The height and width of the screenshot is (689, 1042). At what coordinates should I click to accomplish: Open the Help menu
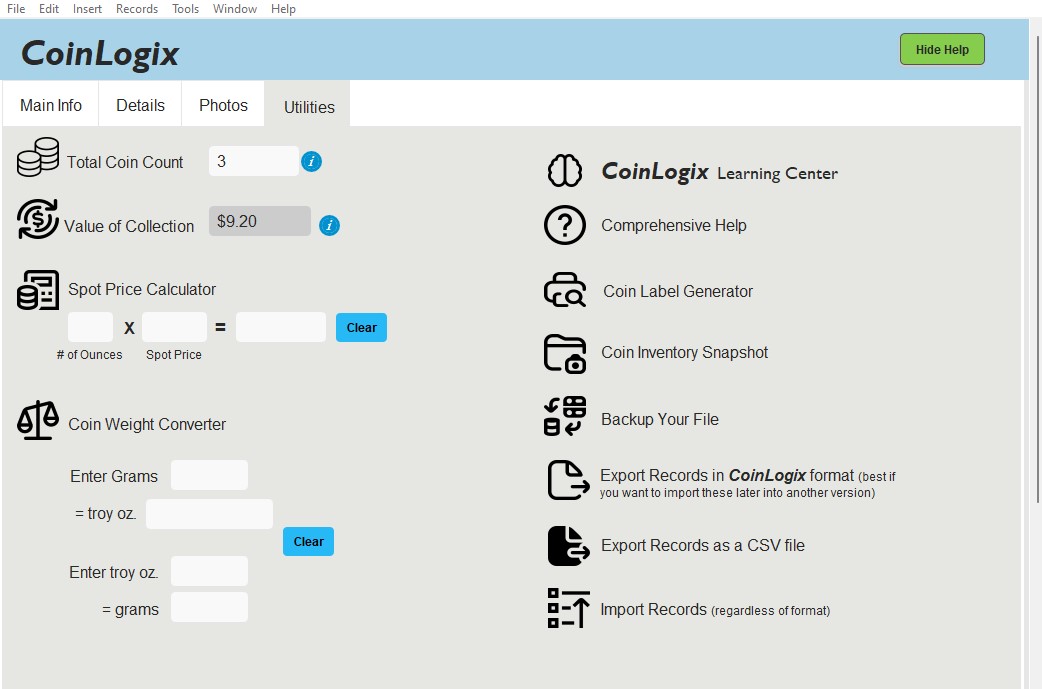[x=283, y=9]
